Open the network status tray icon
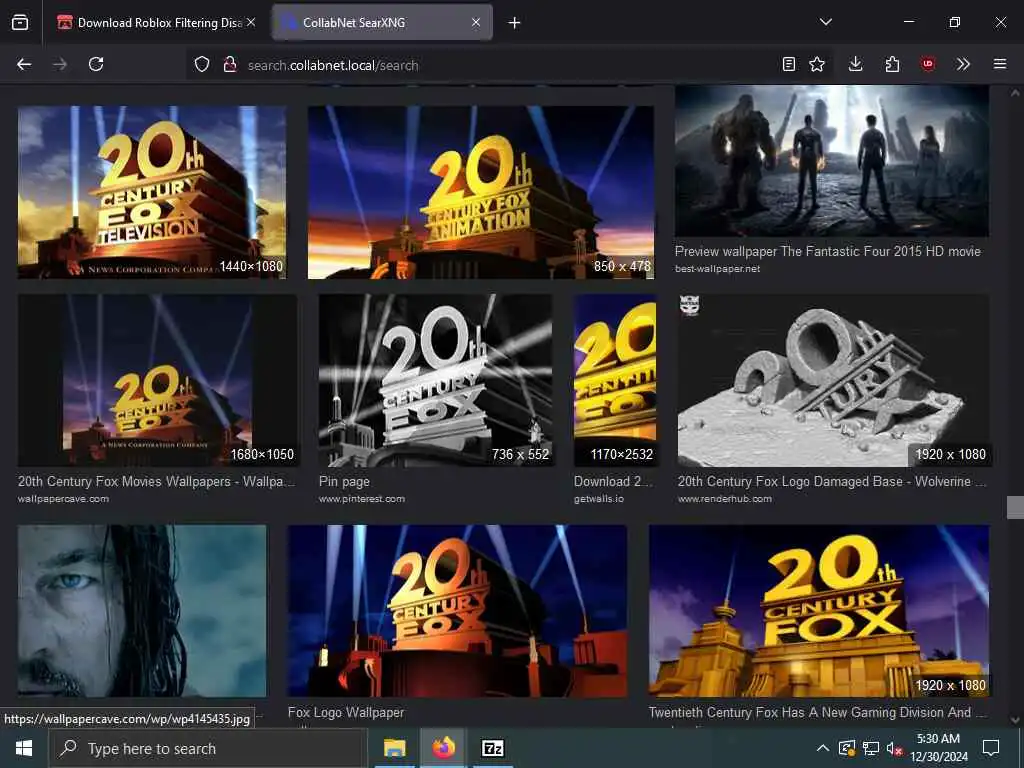 (x=871, y=748)
